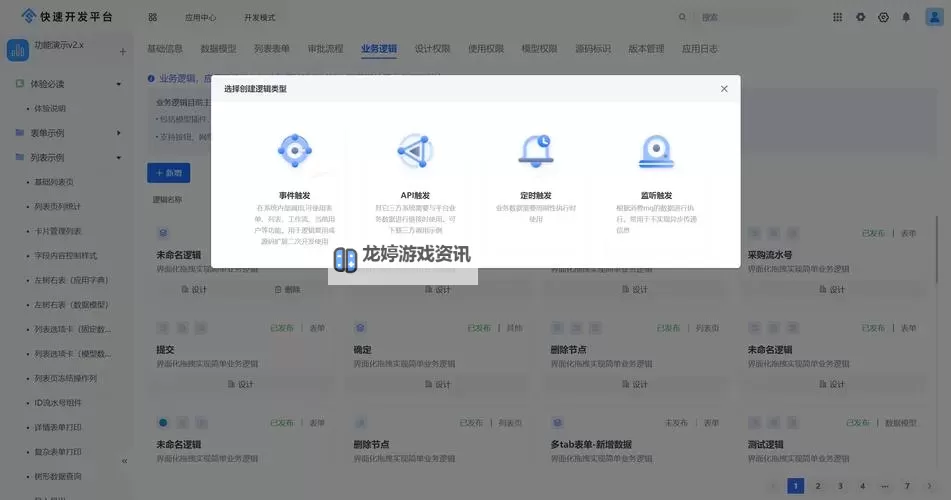Open the nine-dot apps grid icon

838,17
